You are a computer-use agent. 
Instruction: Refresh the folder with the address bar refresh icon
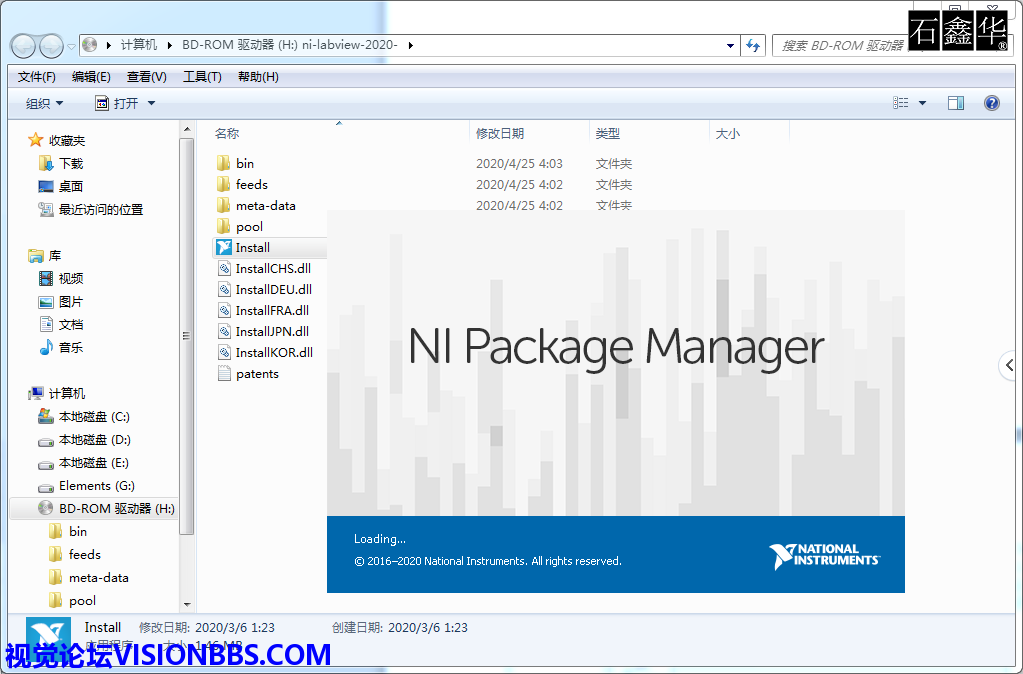coord(753,45)
